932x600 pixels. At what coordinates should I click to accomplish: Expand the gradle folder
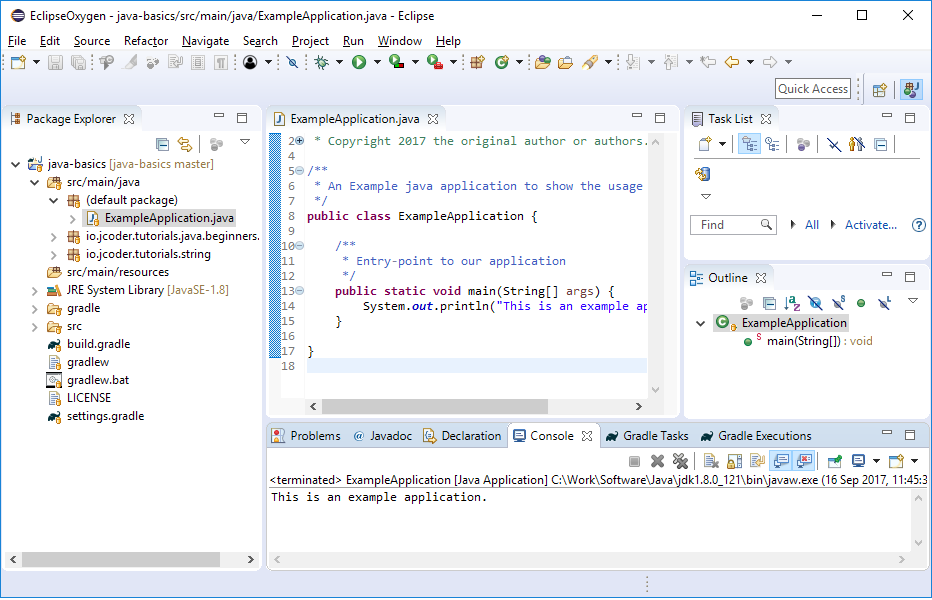point(34,309)
